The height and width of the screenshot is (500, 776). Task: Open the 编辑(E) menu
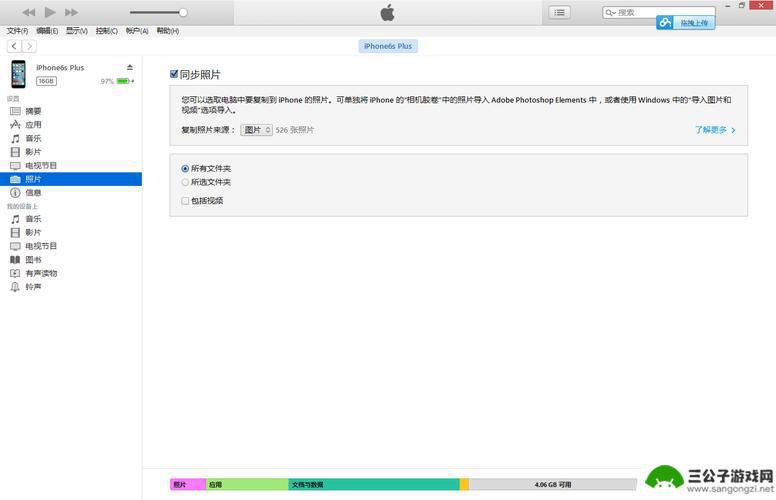47,31
